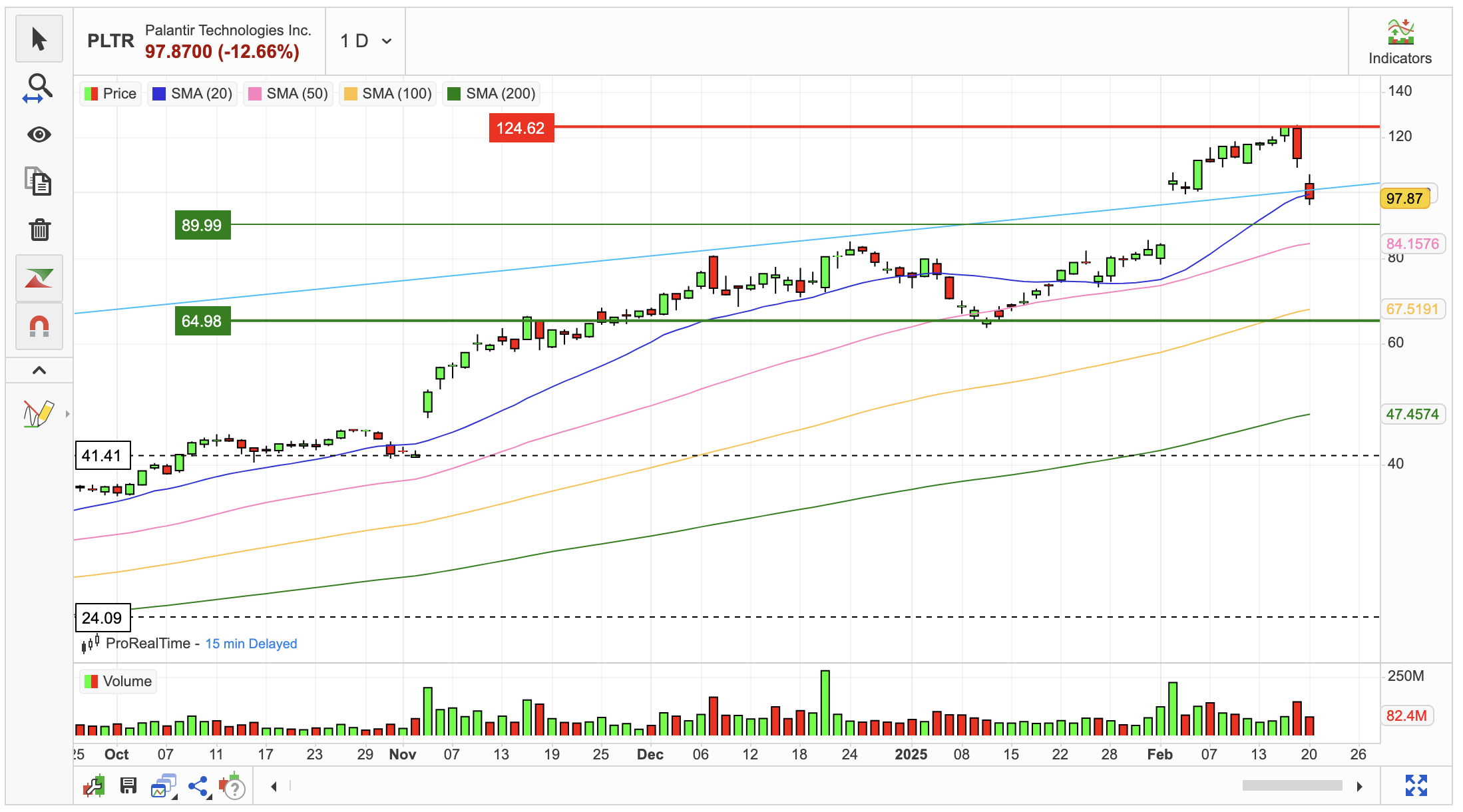Activate the zoom magnifier tool
This screenshot has height=812, width=1463.
39,87
